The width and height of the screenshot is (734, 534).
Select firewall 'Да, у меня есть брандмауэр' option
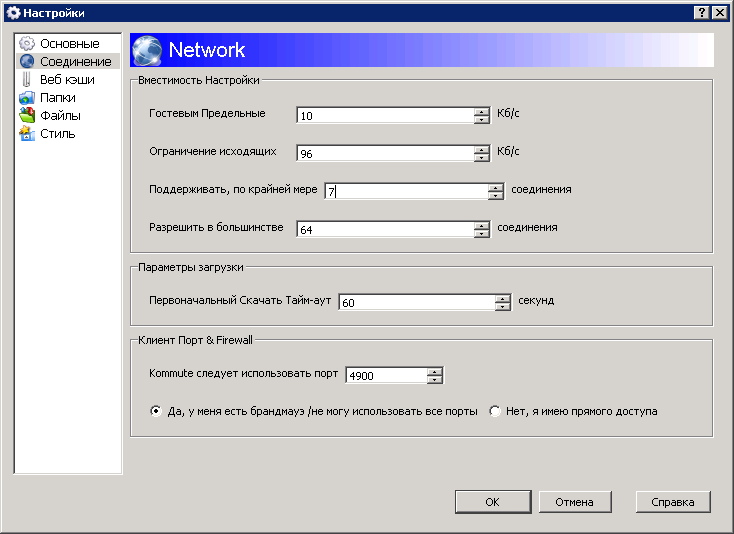pos(155,411)
